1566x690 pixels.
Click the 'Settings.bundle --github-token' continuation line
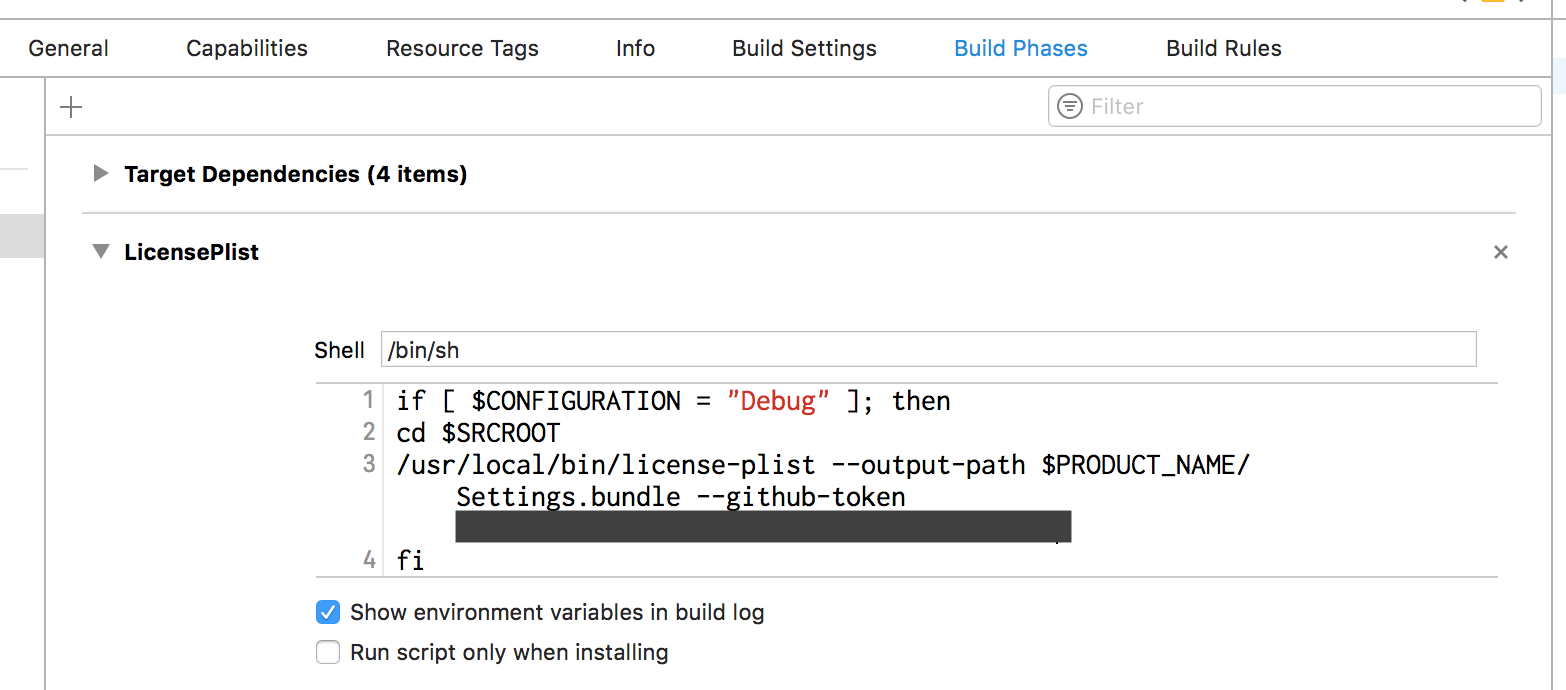click(x=681, y=497)
